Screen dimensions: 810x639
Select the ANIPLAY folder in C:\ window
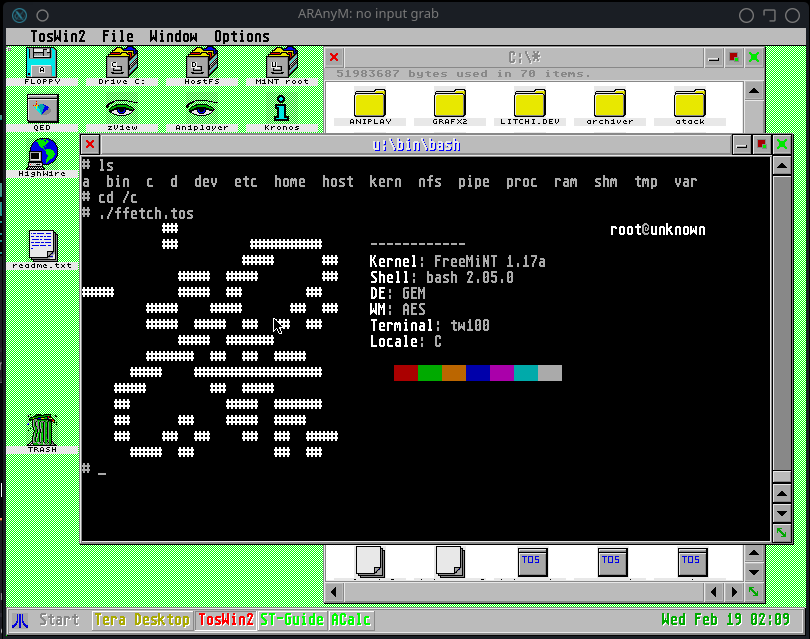[x=370, y=107]
